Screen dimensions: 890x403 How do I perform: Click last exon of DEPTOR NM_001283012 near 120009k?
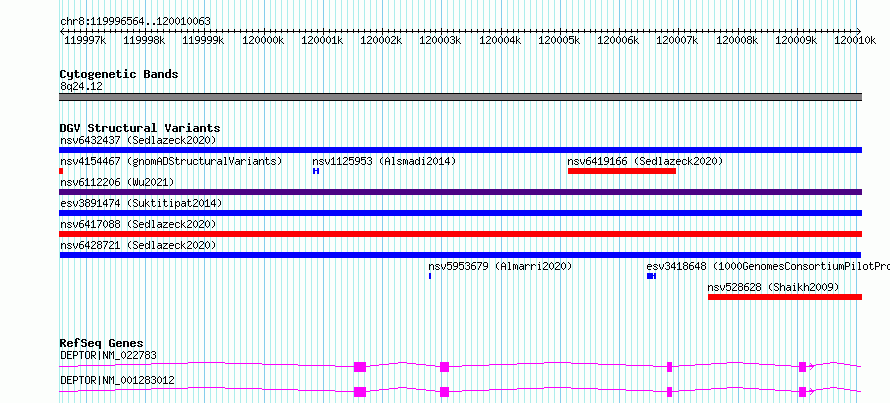point(803,392)
